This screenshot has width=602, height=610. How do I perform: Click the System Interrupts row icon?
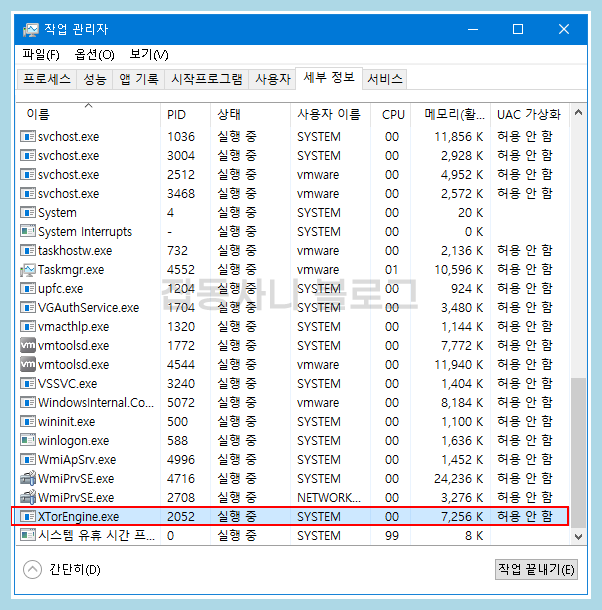point(28,231)
